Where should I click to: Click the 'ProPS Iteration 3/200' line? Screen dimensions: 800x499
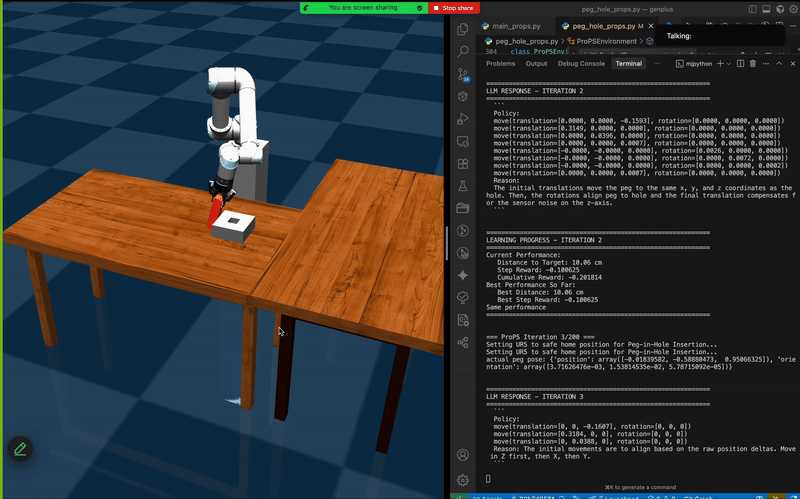coord(540,337)
